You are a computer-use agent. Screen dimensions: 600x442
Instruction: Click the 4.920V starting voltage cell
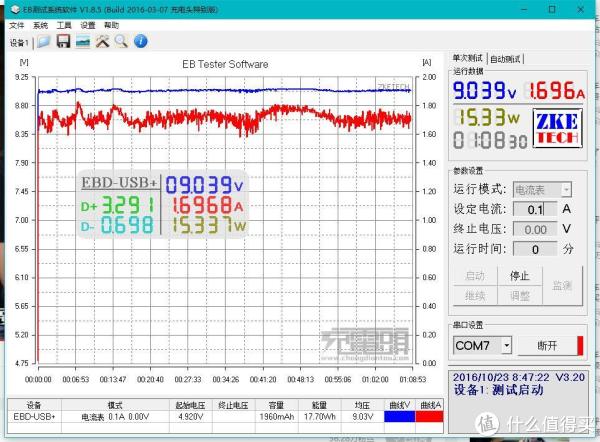tap(191, 416)
